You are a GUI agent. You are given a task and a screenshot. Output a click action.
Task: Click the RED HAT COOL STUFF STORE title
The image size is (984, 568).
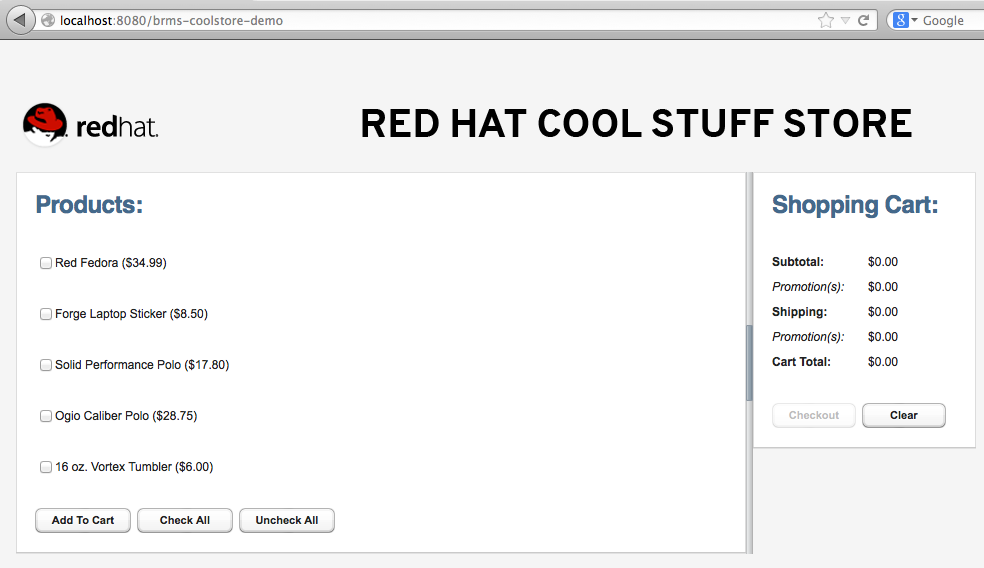(636, 124)
